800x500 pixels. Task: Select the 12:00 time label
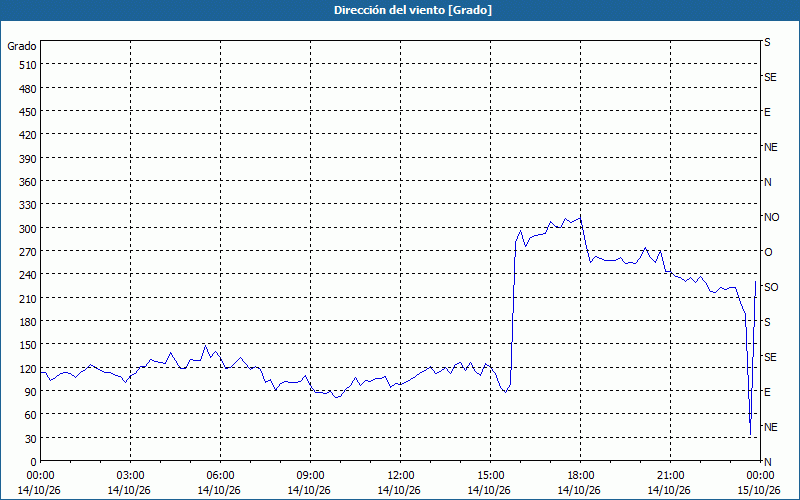(401, 476)
